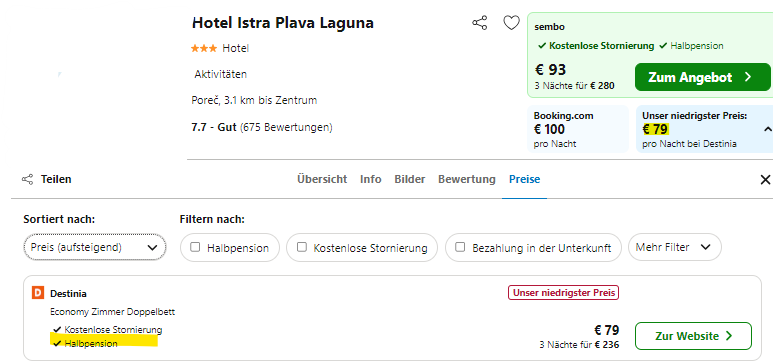This screenshot has height=361, width=773.
Task: Switch to the Übersicht tab
Action: point(322,179)
